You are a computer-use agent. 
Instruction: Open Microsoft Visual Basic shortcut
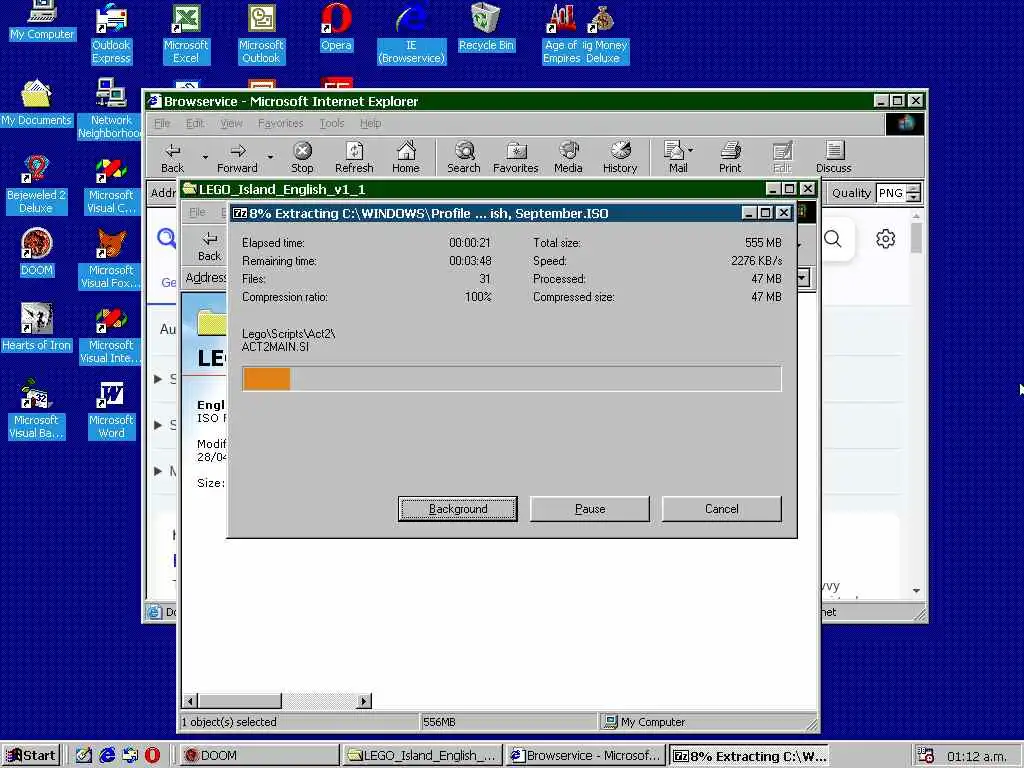coord(37,410)
